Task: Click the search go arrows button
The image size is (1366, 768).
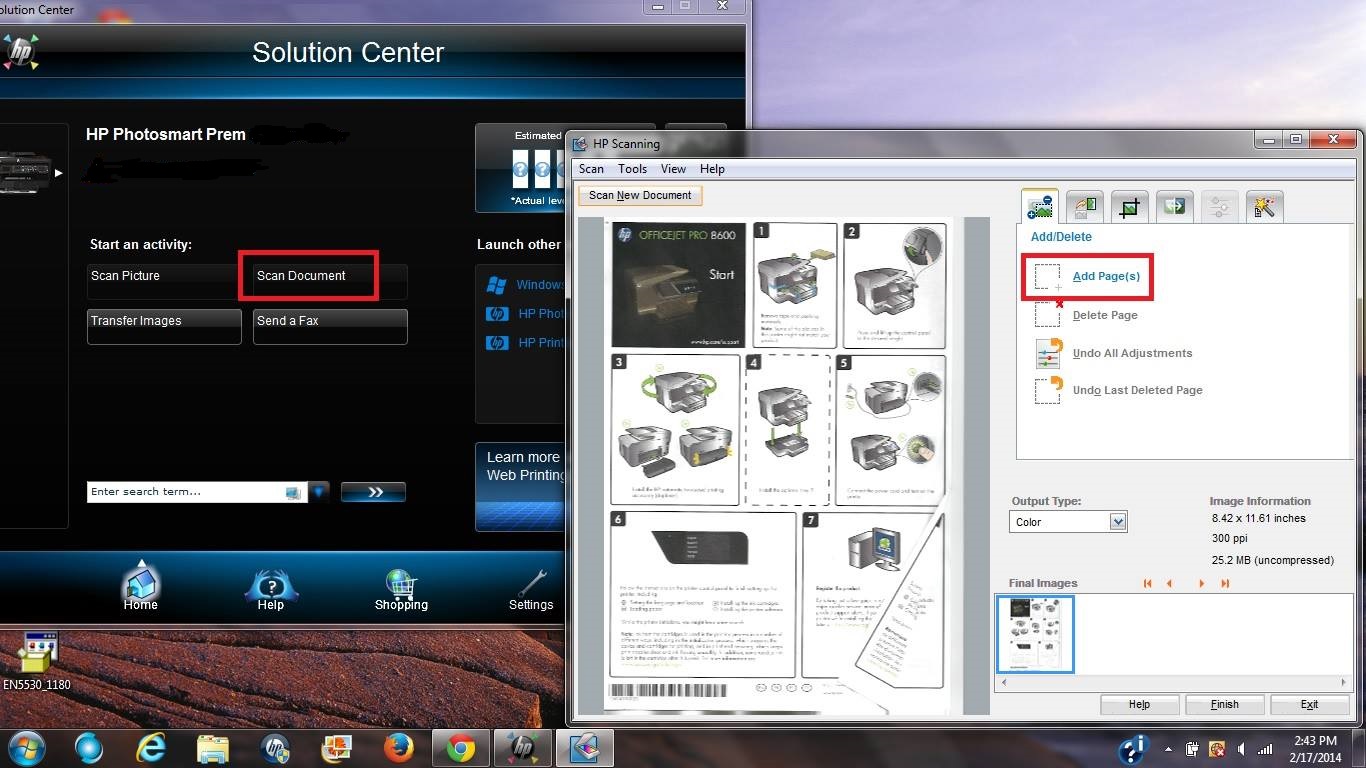Action: [x=373, y=492]
